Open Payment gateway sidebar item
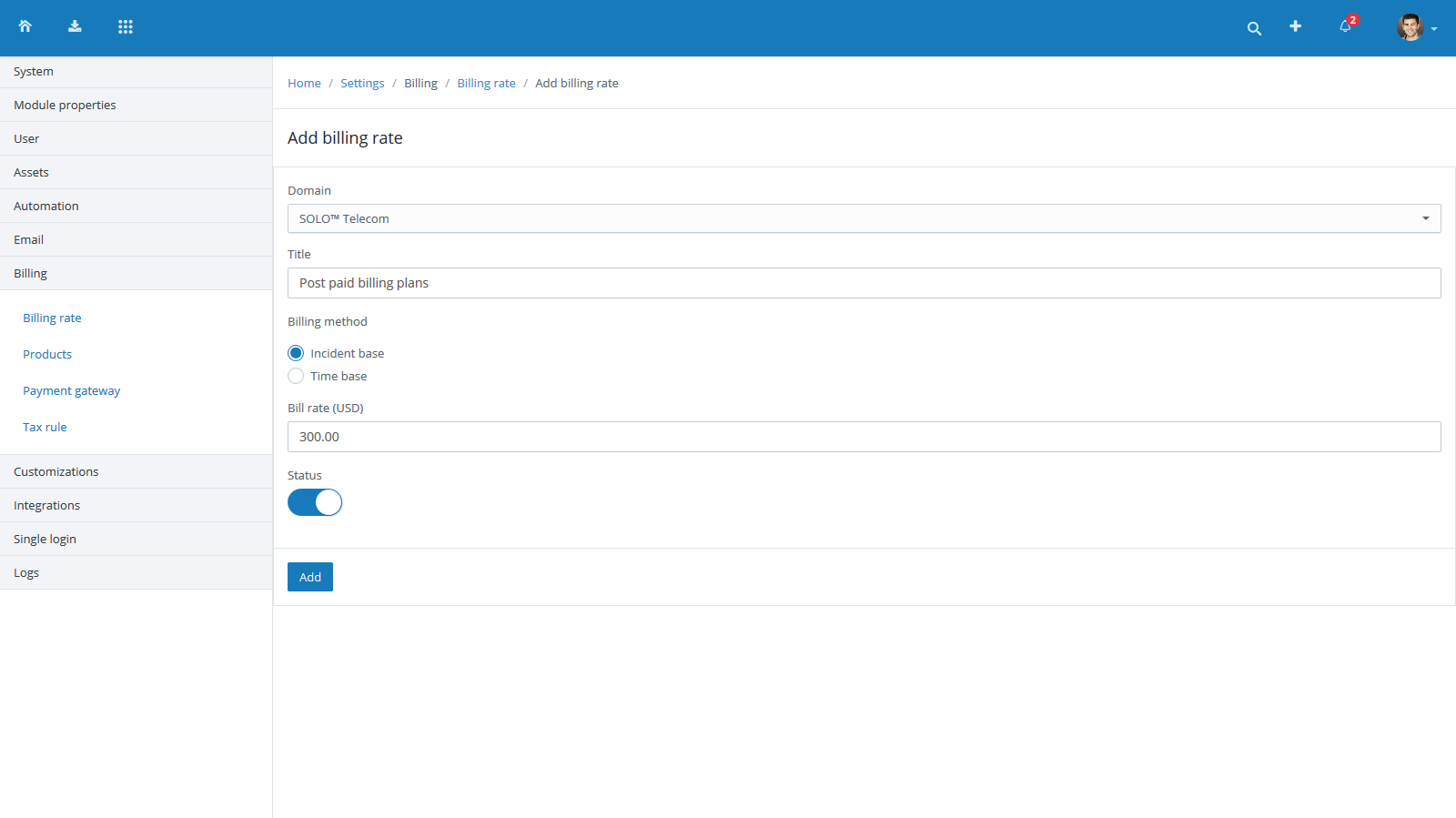 click(72, 390)
